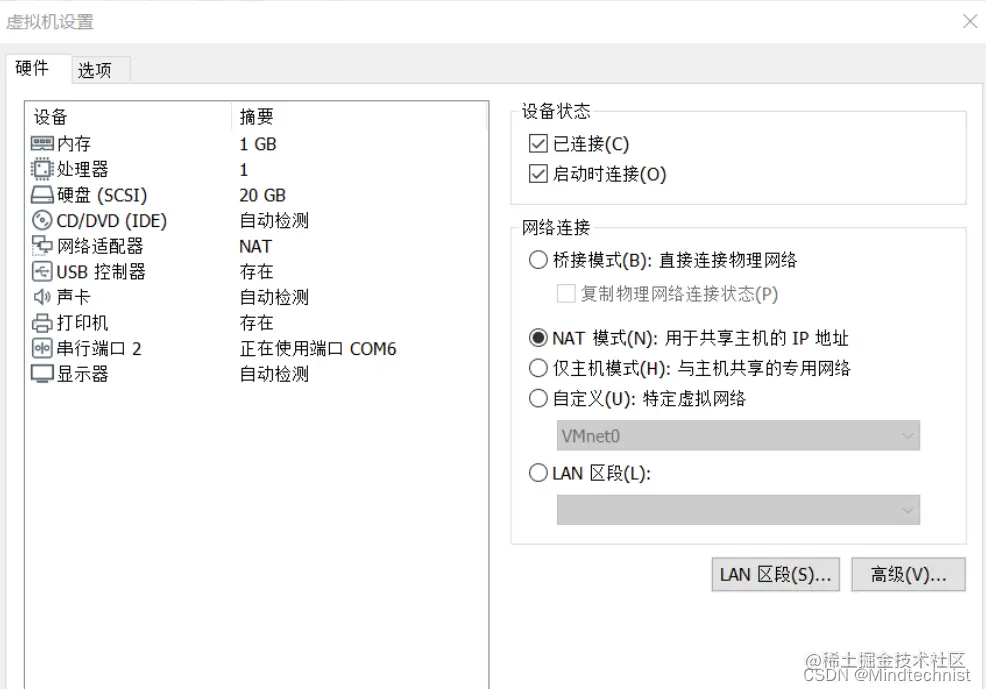This screenshot has height=691, width=986.
Task: Click the 20 GB disk summary value
Action: (x=263, y=196)
